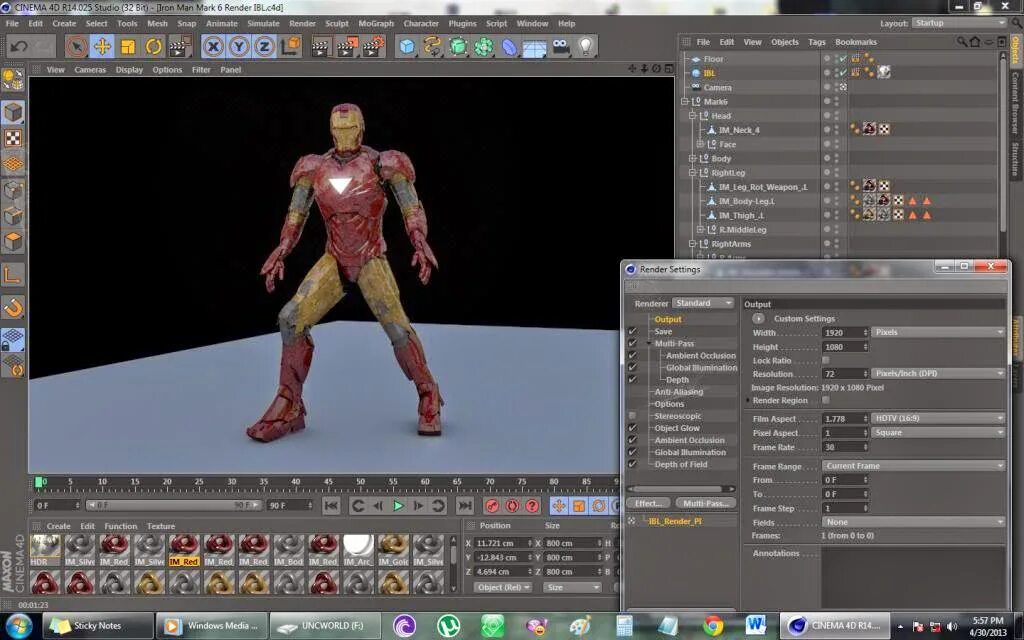Click the Record Active Objects keyframe button
Image resolution: width=1024 pixels, height=640 pixels.
pyautogui.click(x=492, y=505)
